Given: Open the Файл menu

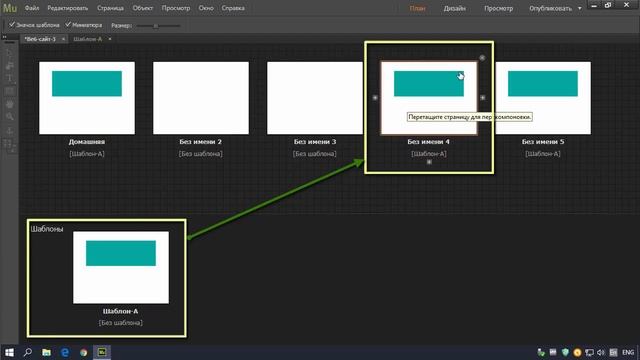Looking at the screenshot, I should (x=32, y=8).
